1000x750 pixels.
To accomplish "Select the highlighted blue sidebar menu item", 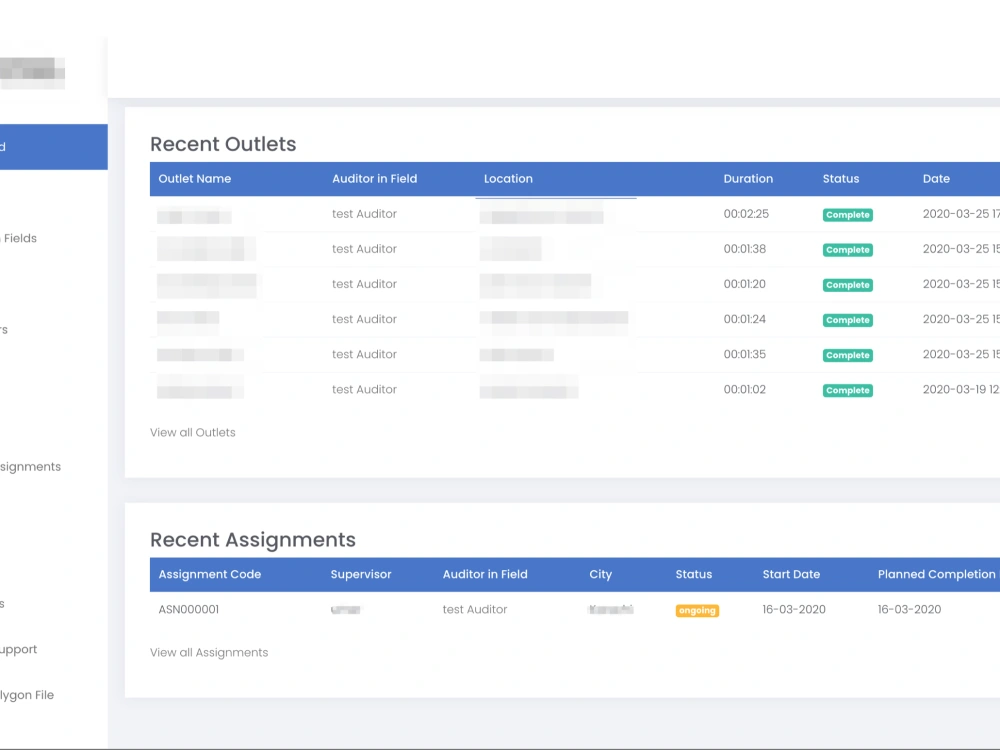I will (x=54, y=147).
